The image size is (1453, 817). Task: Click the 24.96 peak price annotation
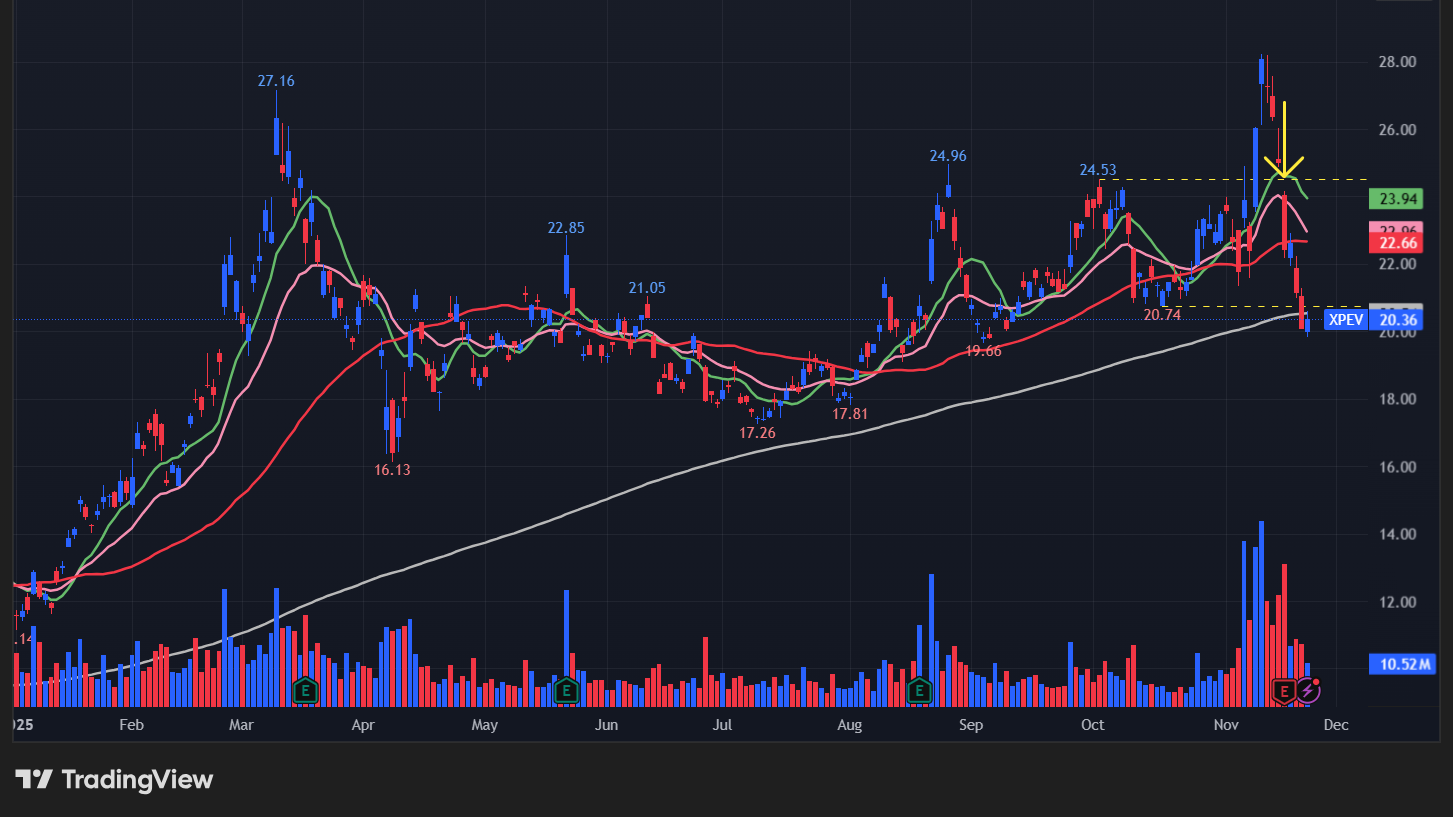click(x=947, y=156)
